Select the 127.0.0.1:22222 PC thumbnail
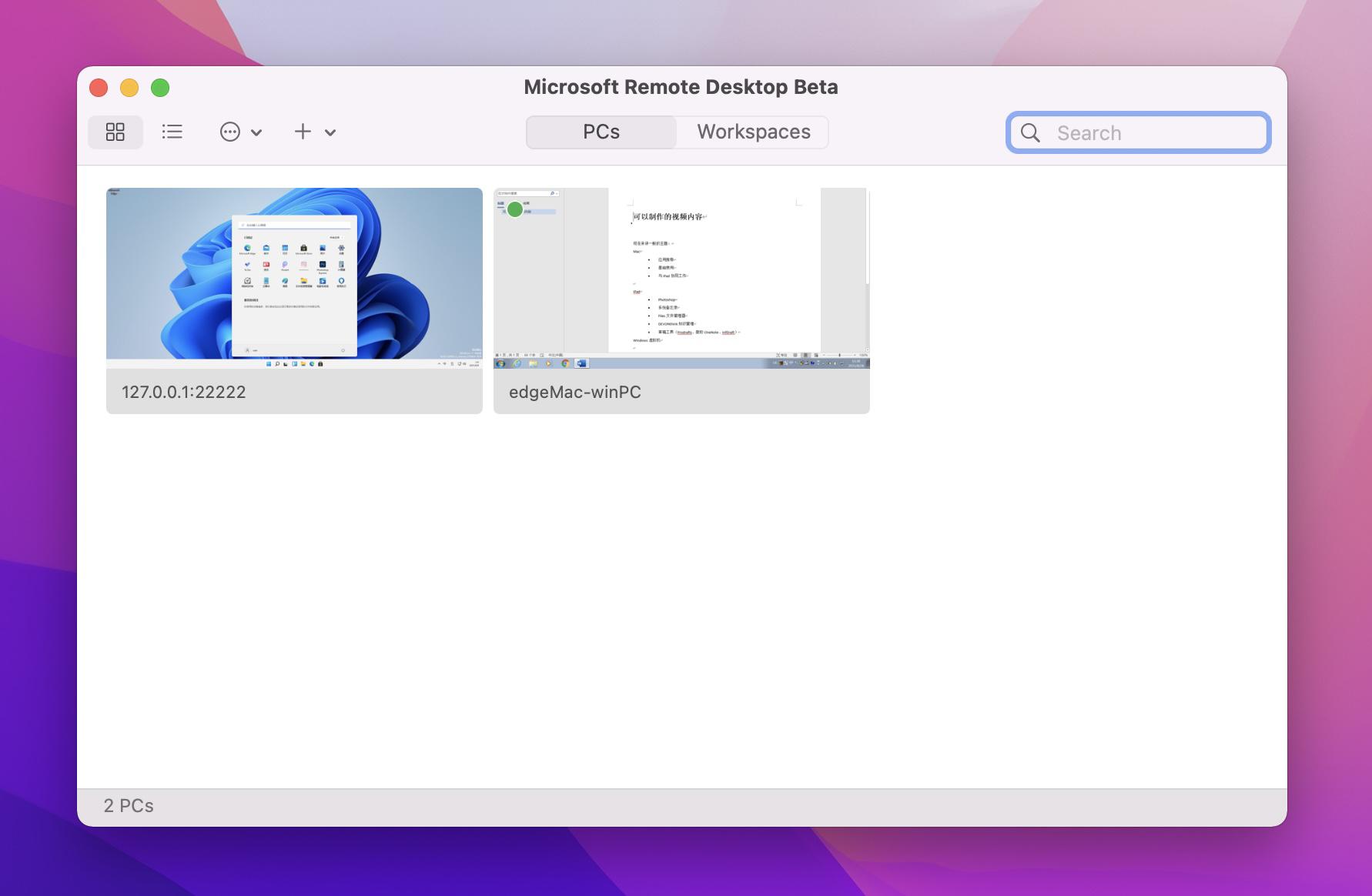Screen dimensions: 1372x896 coord(294,278)
